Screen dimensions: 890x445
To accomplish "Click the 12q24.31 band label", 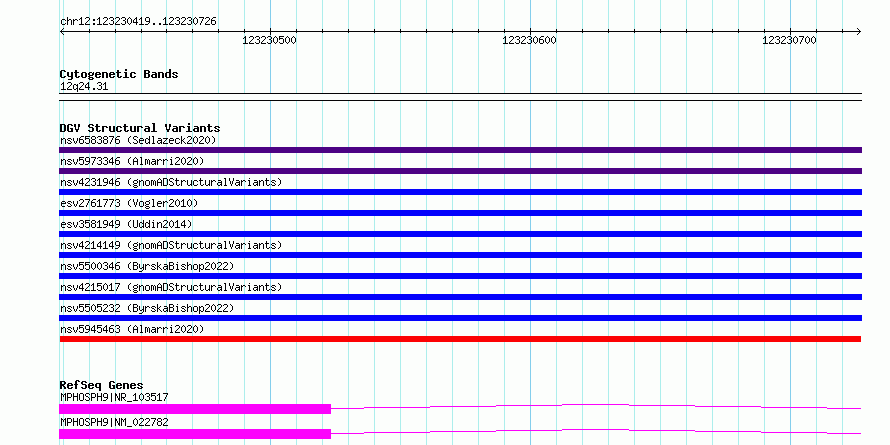I will point(84,87).
